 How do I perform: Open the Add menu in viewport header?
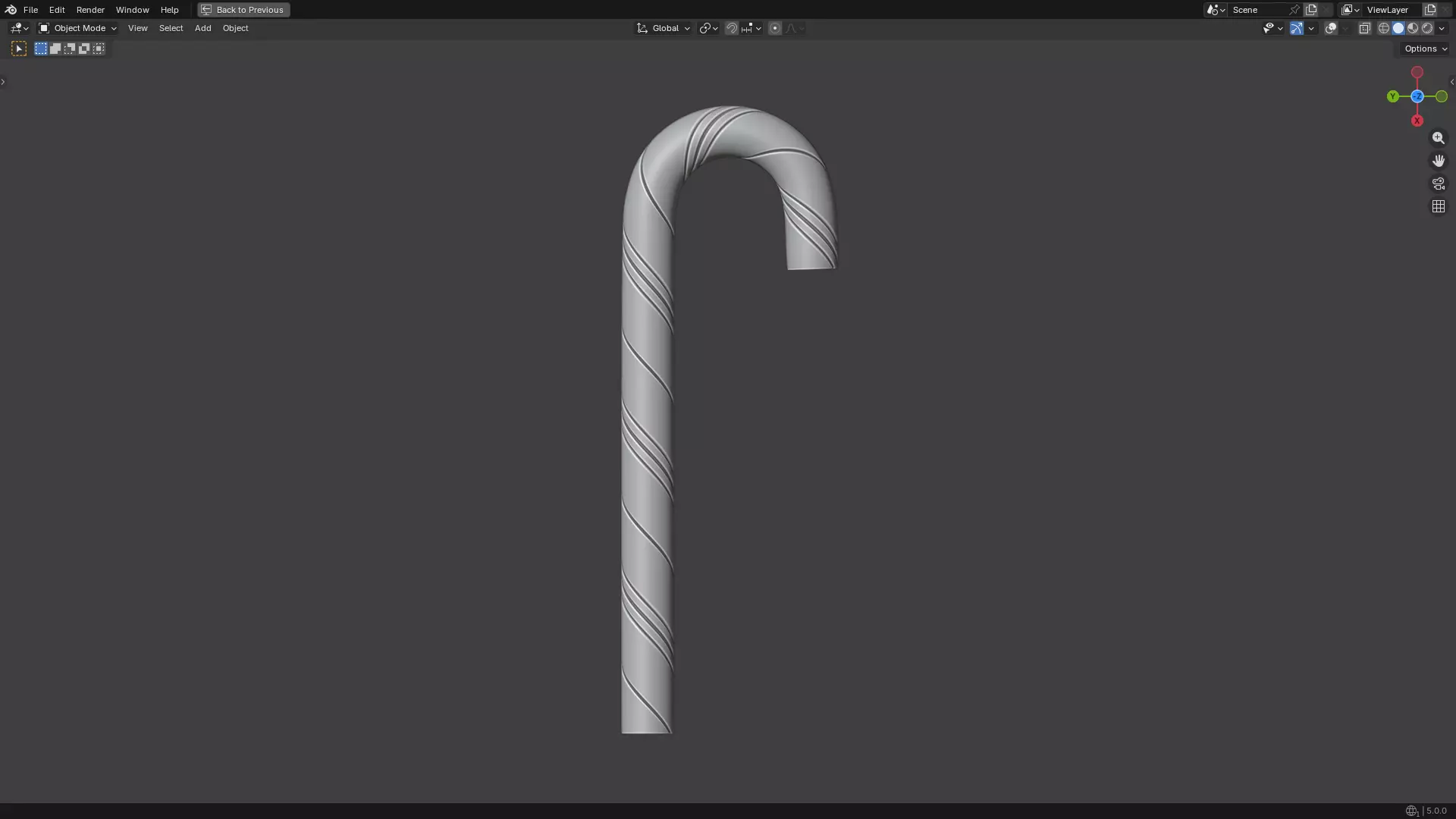coord(202,28)
